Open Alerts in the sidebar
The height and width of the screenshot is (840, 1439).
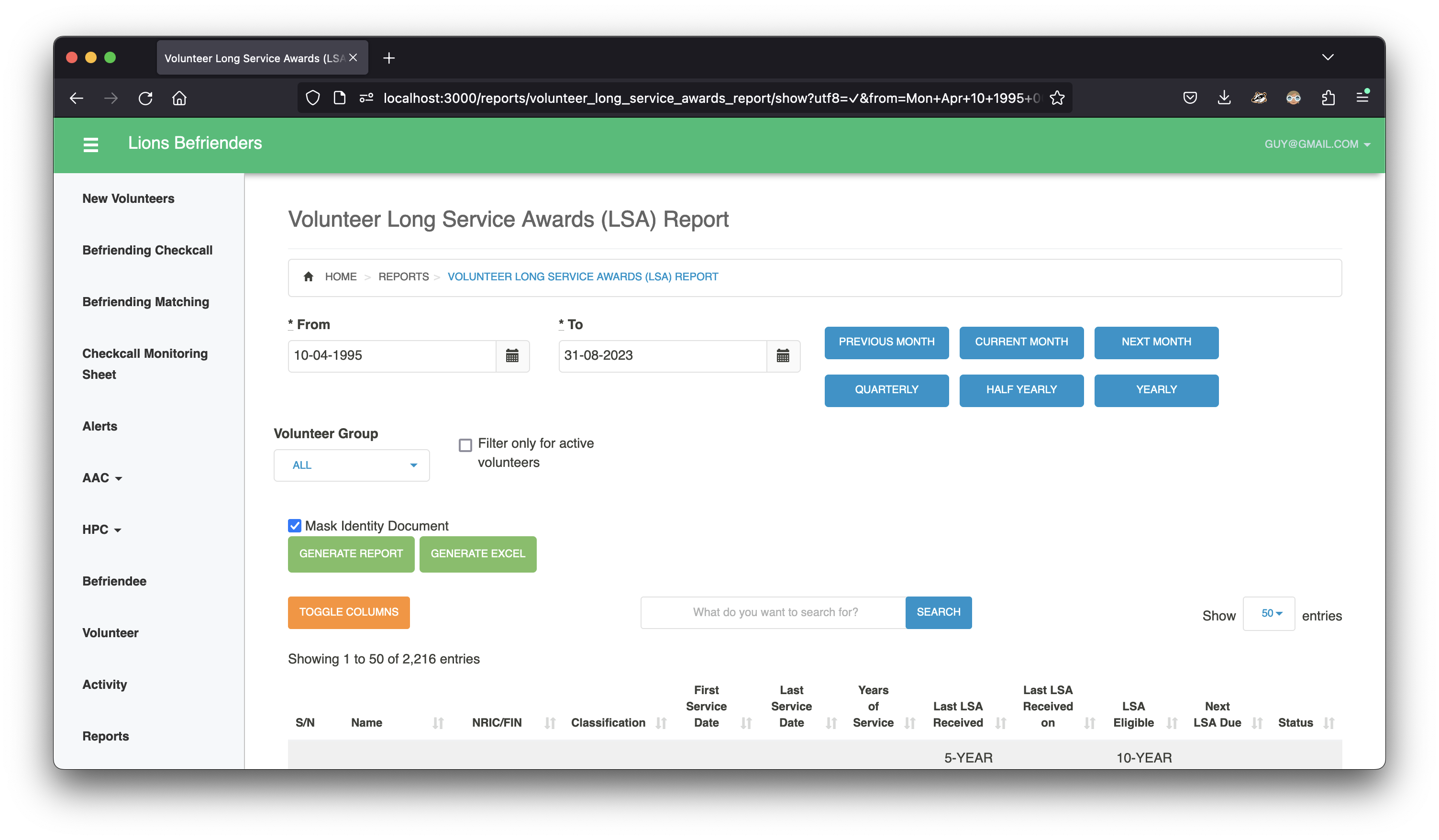[100, 426]
